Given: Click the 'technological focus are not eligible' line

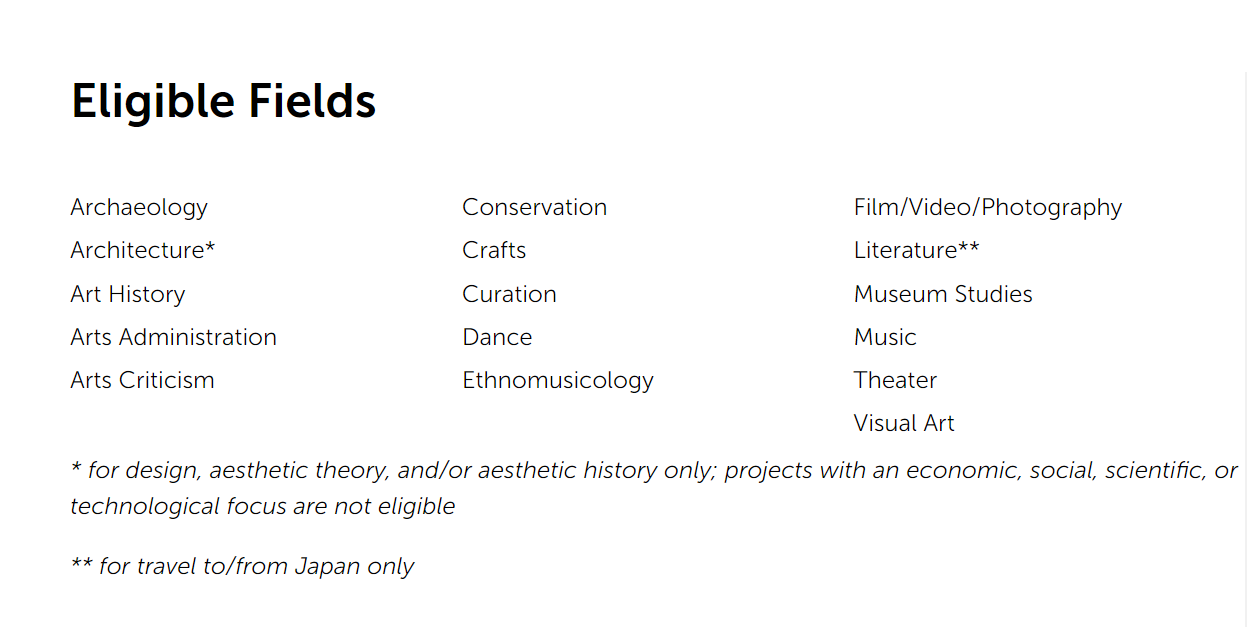Looking at the screenshot, I should click(x=263, y=507).
